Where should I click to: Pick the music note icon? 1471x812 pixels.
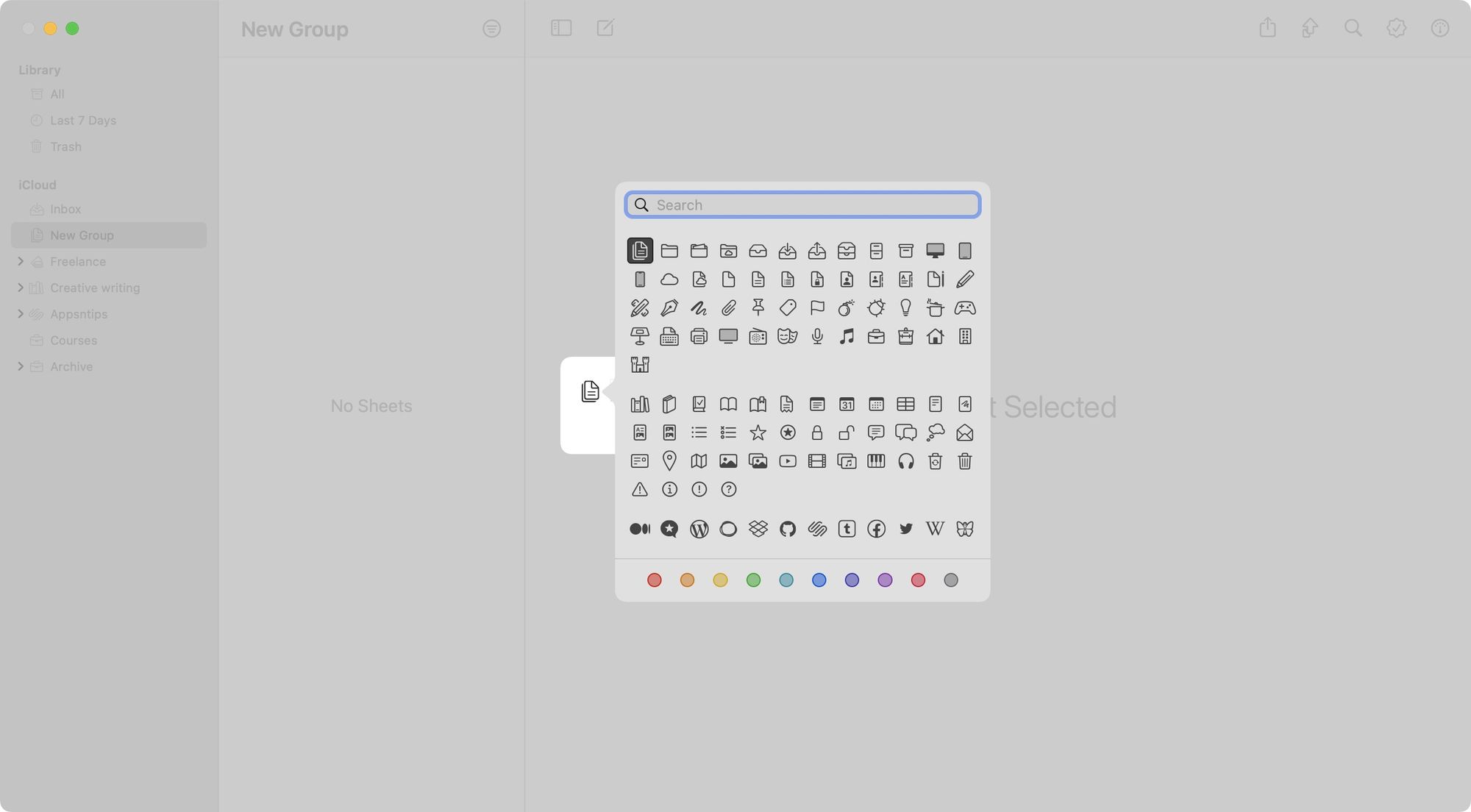click(x=847, y=336)
